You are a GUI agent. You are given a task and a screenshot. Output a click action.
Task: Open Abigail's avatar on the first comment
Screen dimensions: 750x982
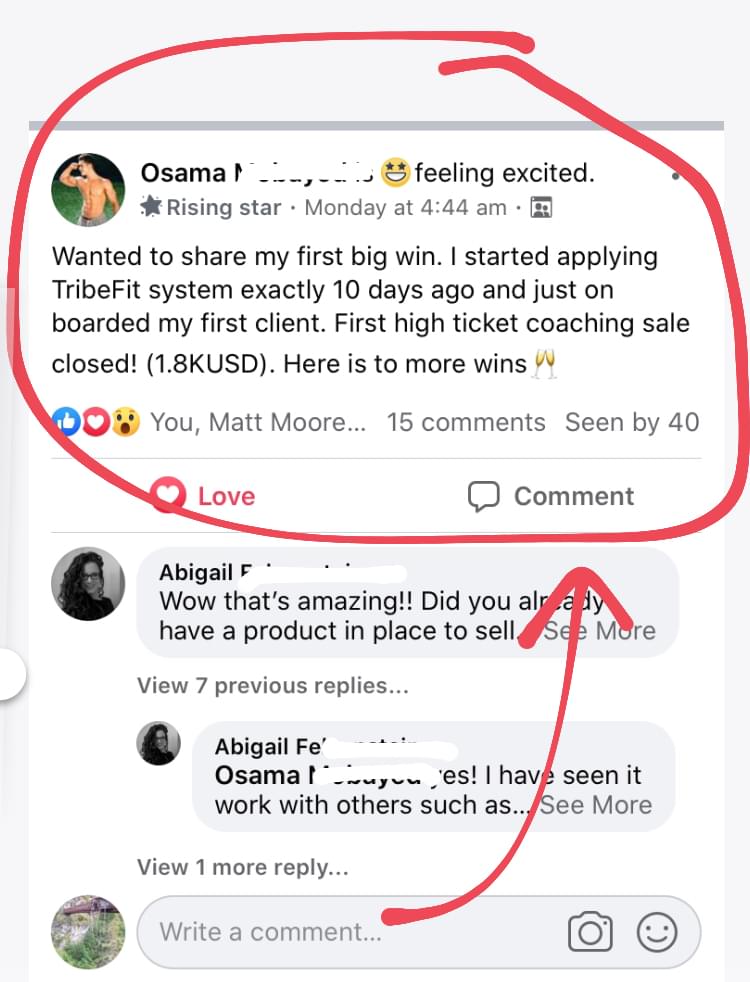(x=88, y=583)
